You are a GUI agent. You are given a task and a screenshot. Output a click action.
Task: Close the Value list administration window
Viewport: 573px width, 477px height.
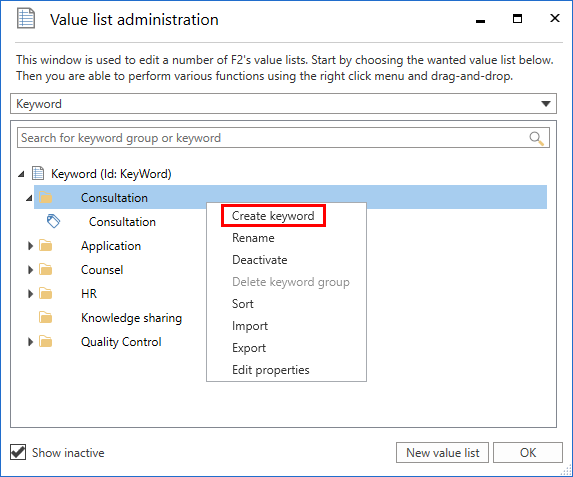point(554,18)
